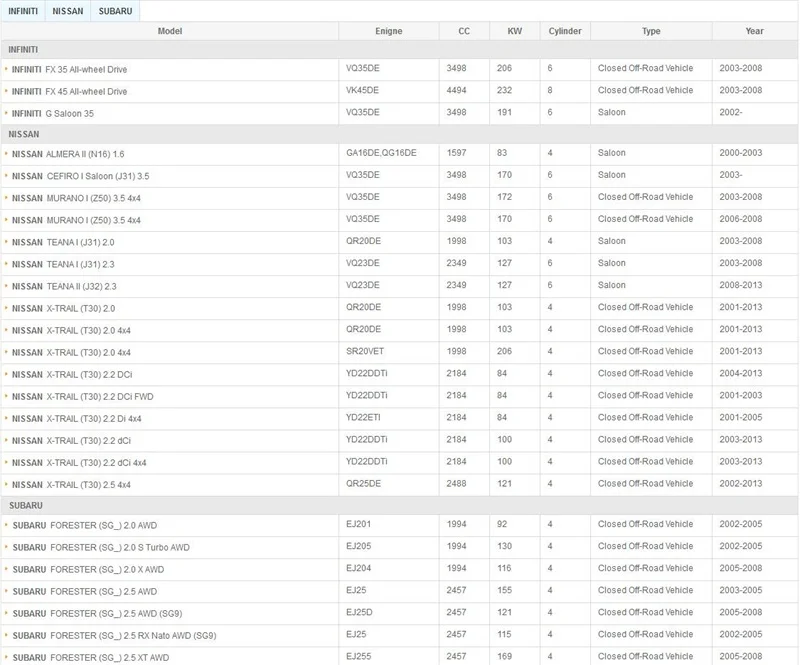Viewport: 800px width, 665px height.
Task: Click the Model column header
Action: click(x=169, y=31)
